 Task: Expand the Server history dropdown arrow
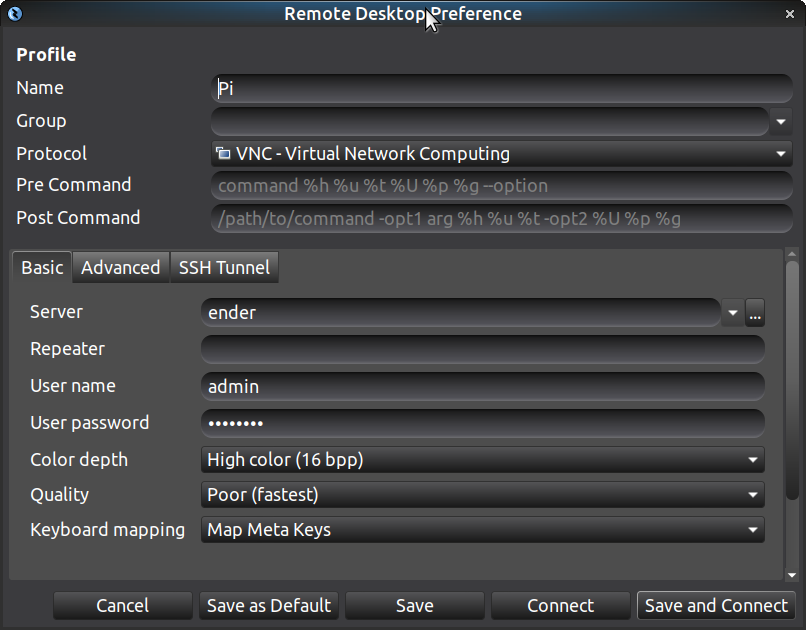733,313
